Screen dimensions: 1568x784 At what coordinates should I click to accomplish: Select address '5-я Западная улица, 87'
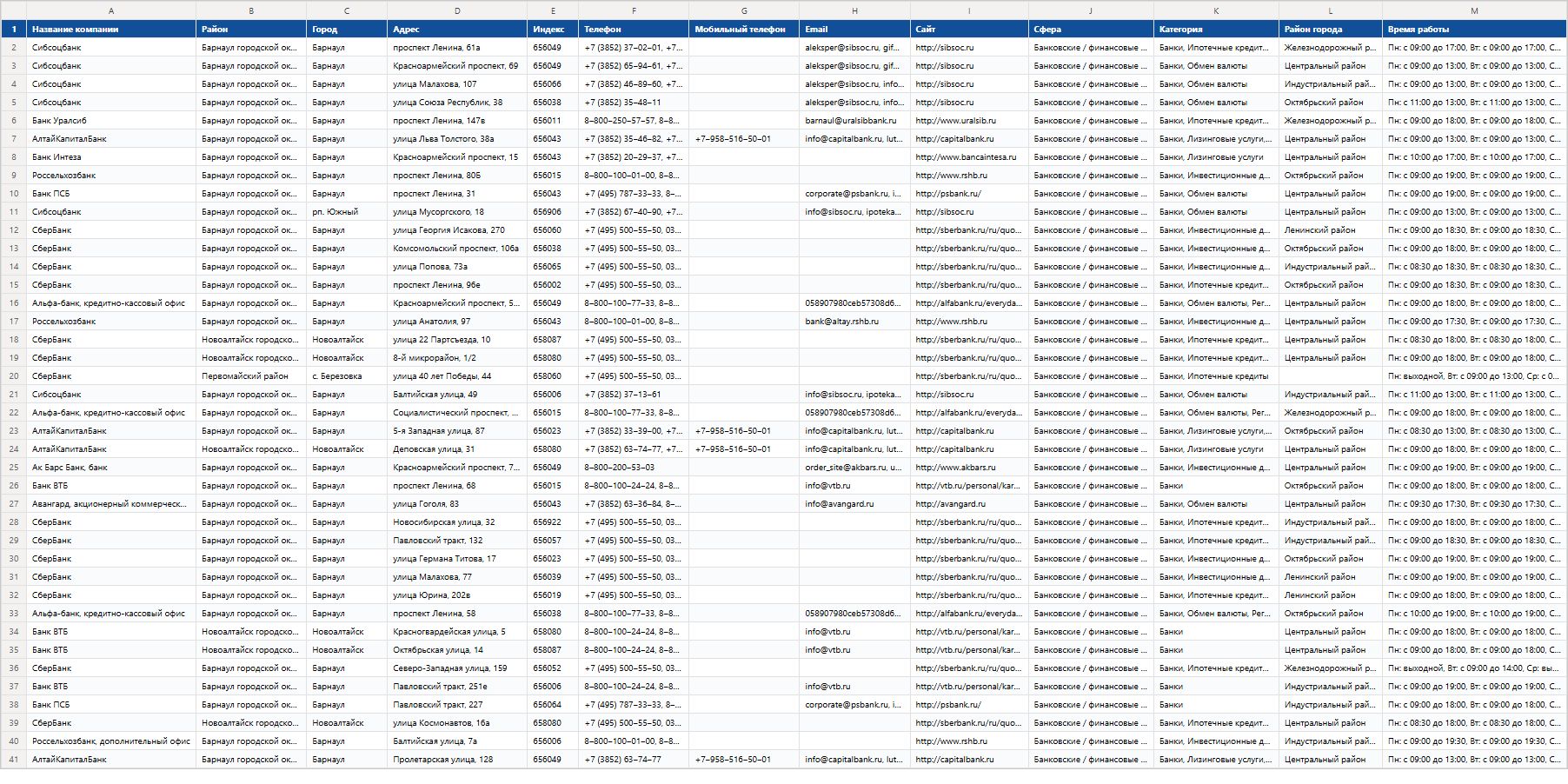(x=457, y=430)
